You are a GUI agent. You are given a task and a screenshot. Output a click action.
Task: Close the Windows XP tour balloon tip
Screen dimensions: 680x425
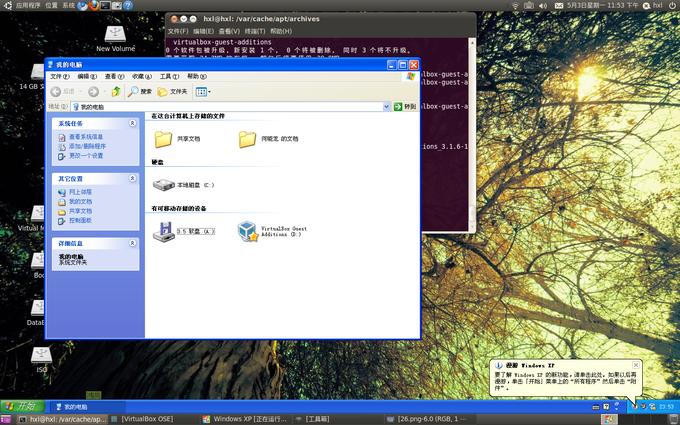click(635, 365)
